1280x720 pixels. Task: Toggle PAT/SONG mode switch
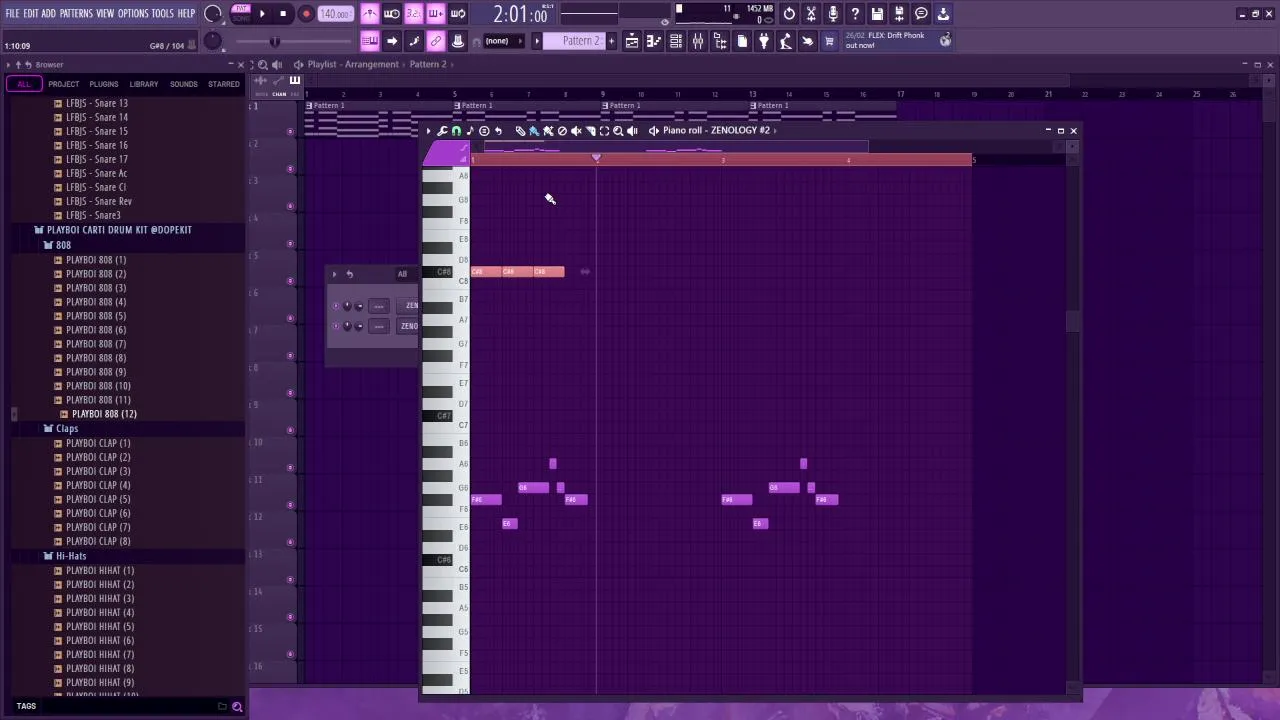pos(241,14)
